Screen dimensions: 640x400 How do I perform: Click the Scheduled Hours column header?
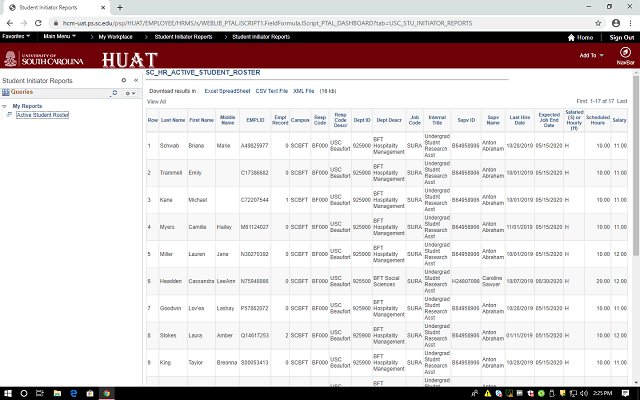click(598, 120)
